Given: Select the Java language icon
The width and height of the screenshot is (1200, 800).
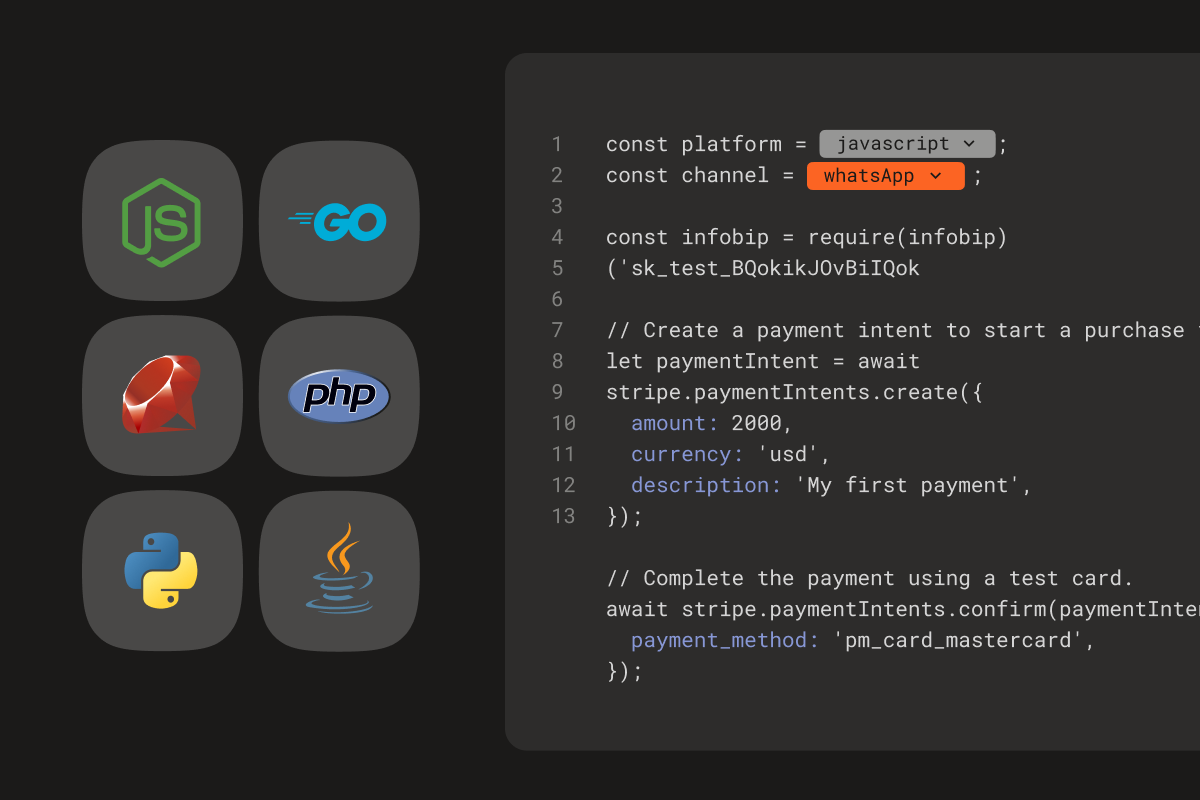Looking at the screenshot, I should pyautogui.click(x=338, y=571).
